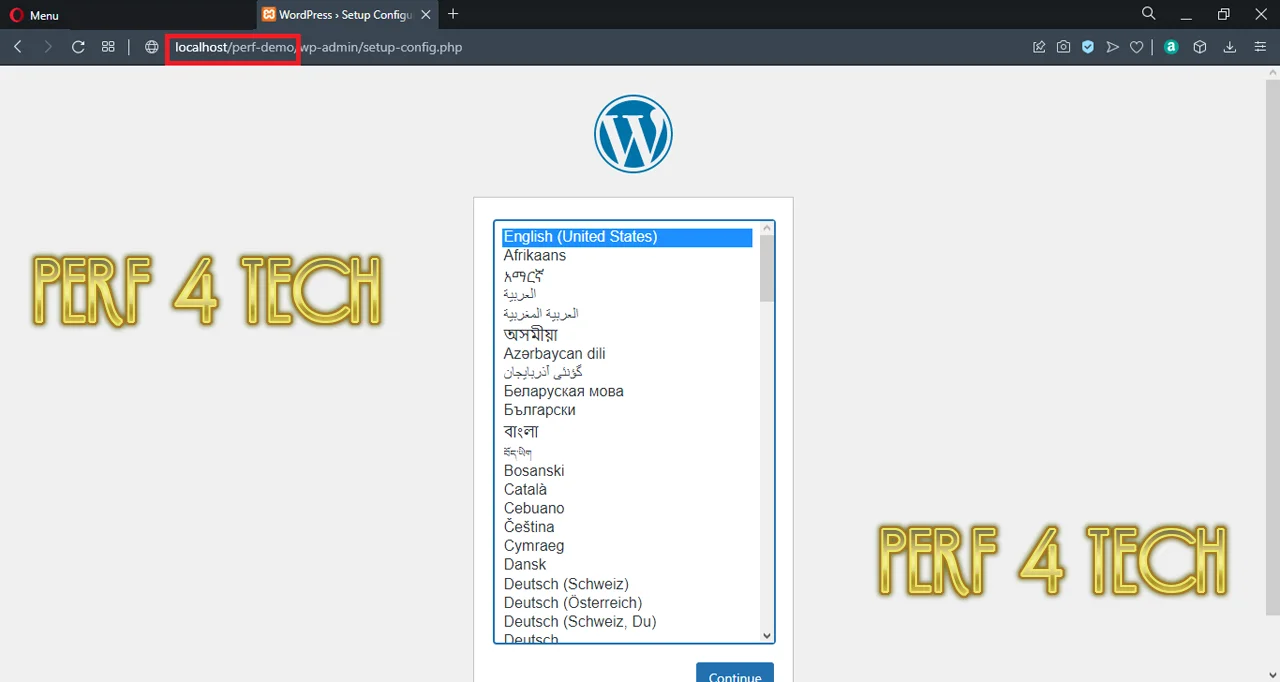Select Čeština language option
The height and width of the screenshot is (682, 1280).
click(x=627, y=527)
